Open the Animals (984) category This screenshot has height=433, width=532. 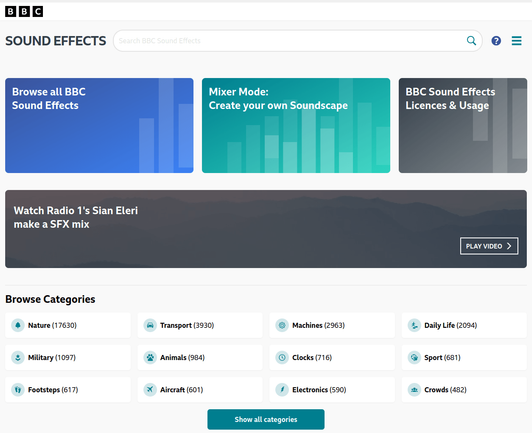(200, 357)
